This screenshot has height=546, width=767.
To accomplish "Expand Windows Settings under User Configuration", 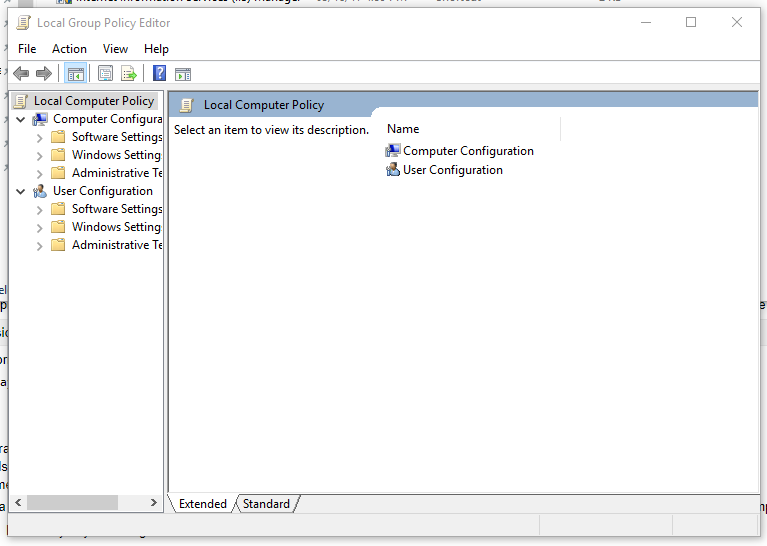I will pyautogui.click(x=40, y=228).
